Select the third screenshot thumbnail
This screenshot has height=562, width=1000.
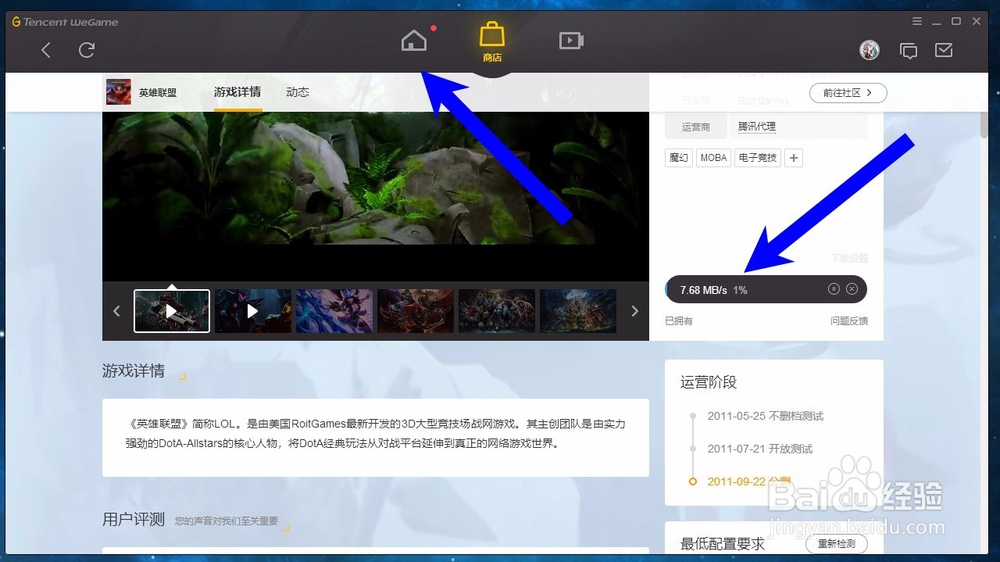pos(334,311)
